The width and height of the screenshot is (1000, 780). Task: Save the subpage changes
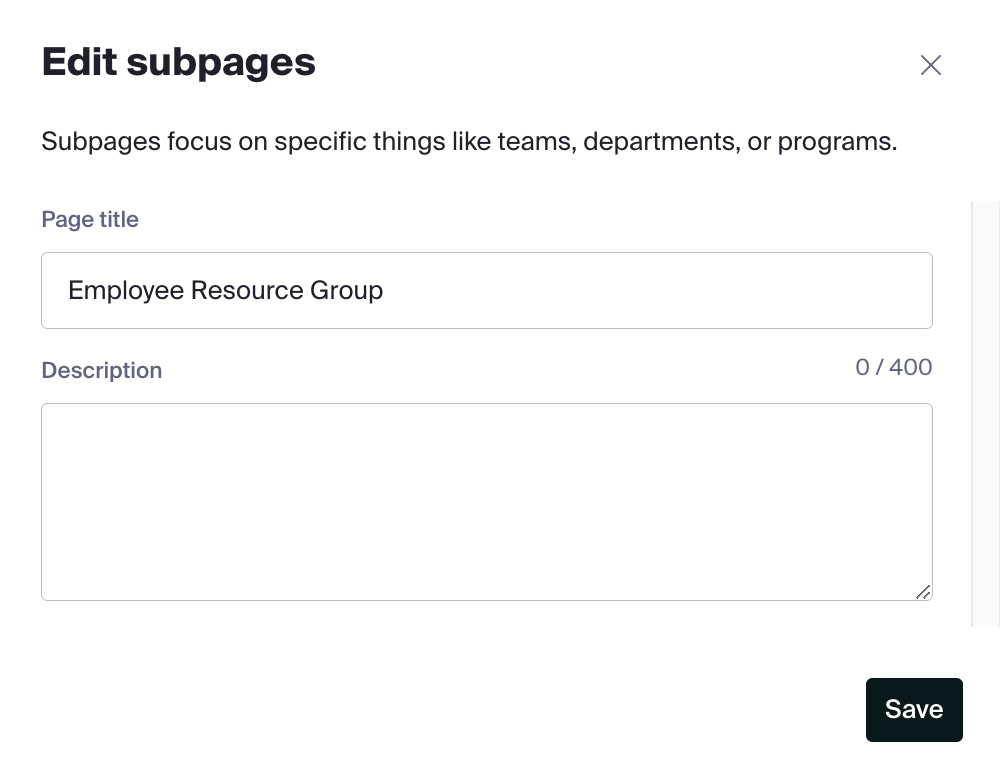914,709
